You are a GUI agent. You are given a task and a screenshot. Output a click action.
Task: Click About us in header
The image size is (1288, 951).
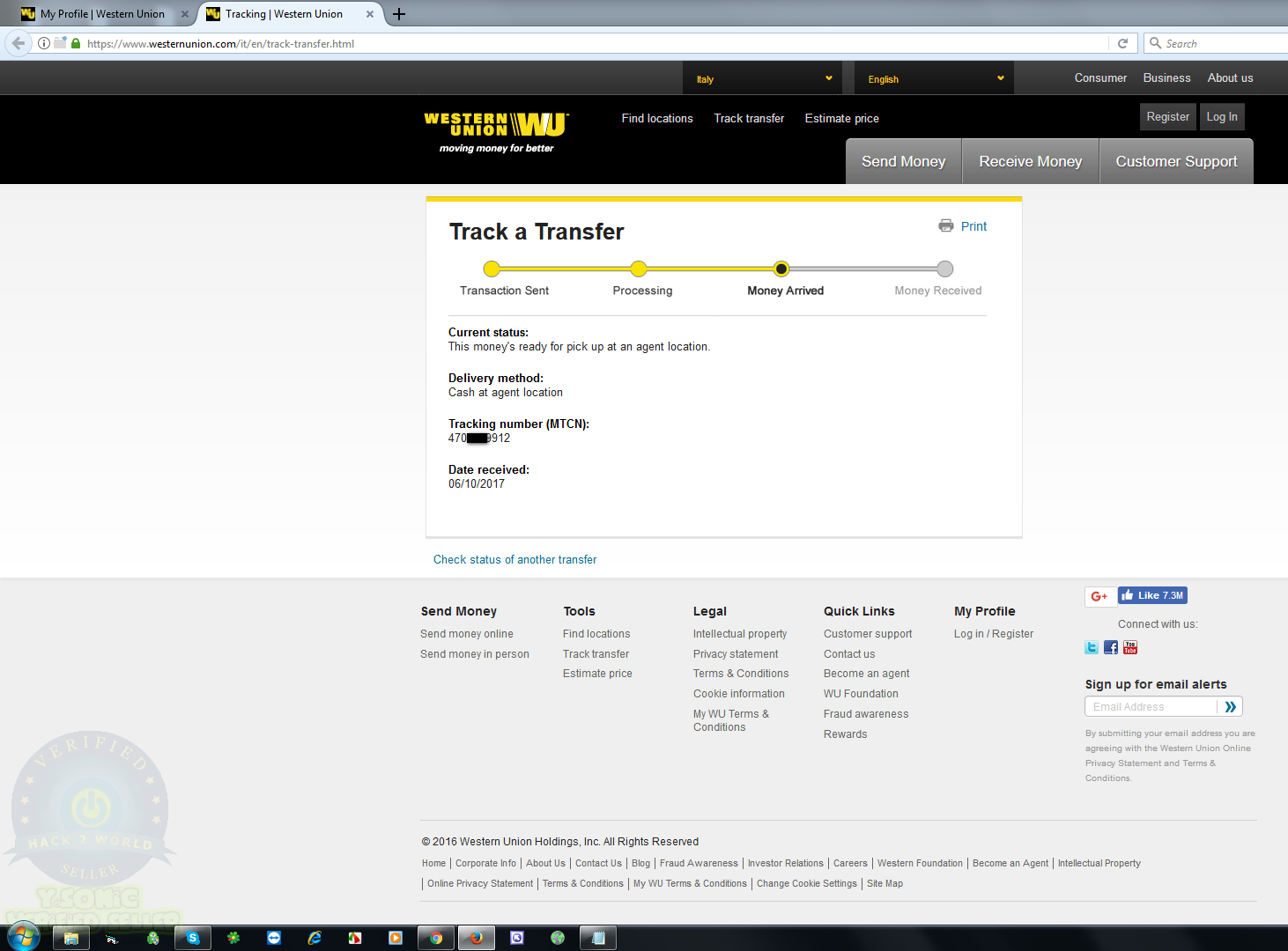click(1230, 77)
